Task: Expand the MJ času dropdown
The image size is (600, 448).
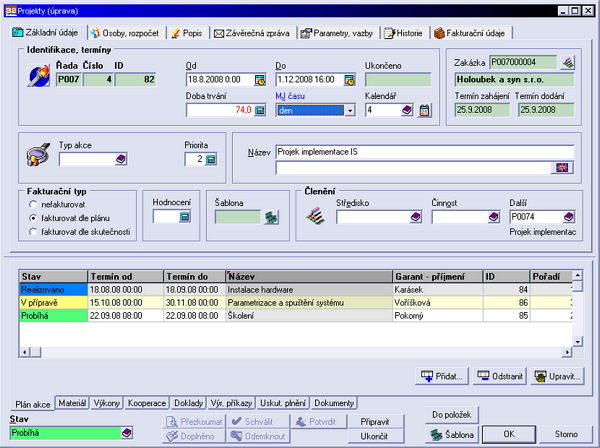Action: 350,111
